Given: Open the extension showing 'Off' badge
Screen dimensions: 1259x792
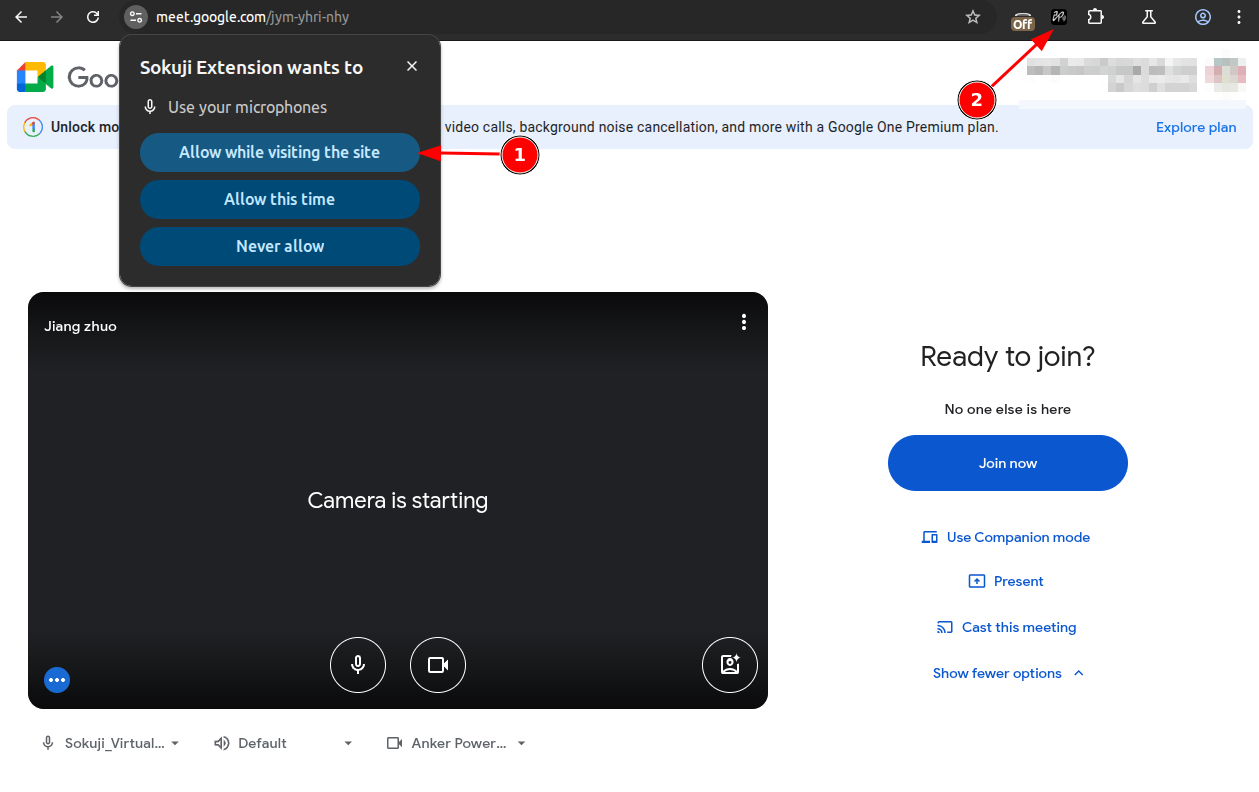Looking at the screenshot, I should 1022,19.
